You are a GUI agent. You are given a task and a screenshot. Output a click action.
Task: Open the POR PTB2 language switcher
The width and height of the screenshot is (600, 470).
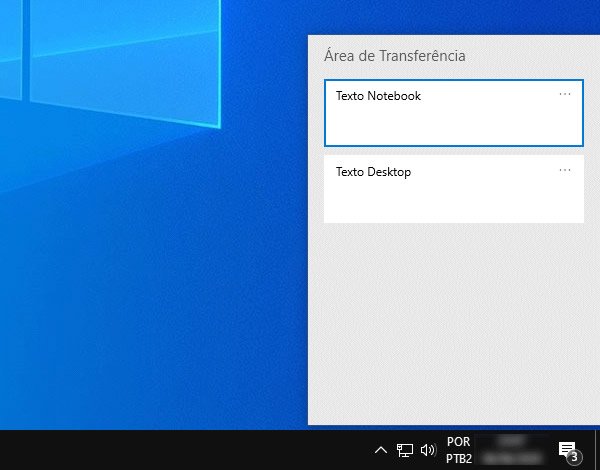point(459,450)
